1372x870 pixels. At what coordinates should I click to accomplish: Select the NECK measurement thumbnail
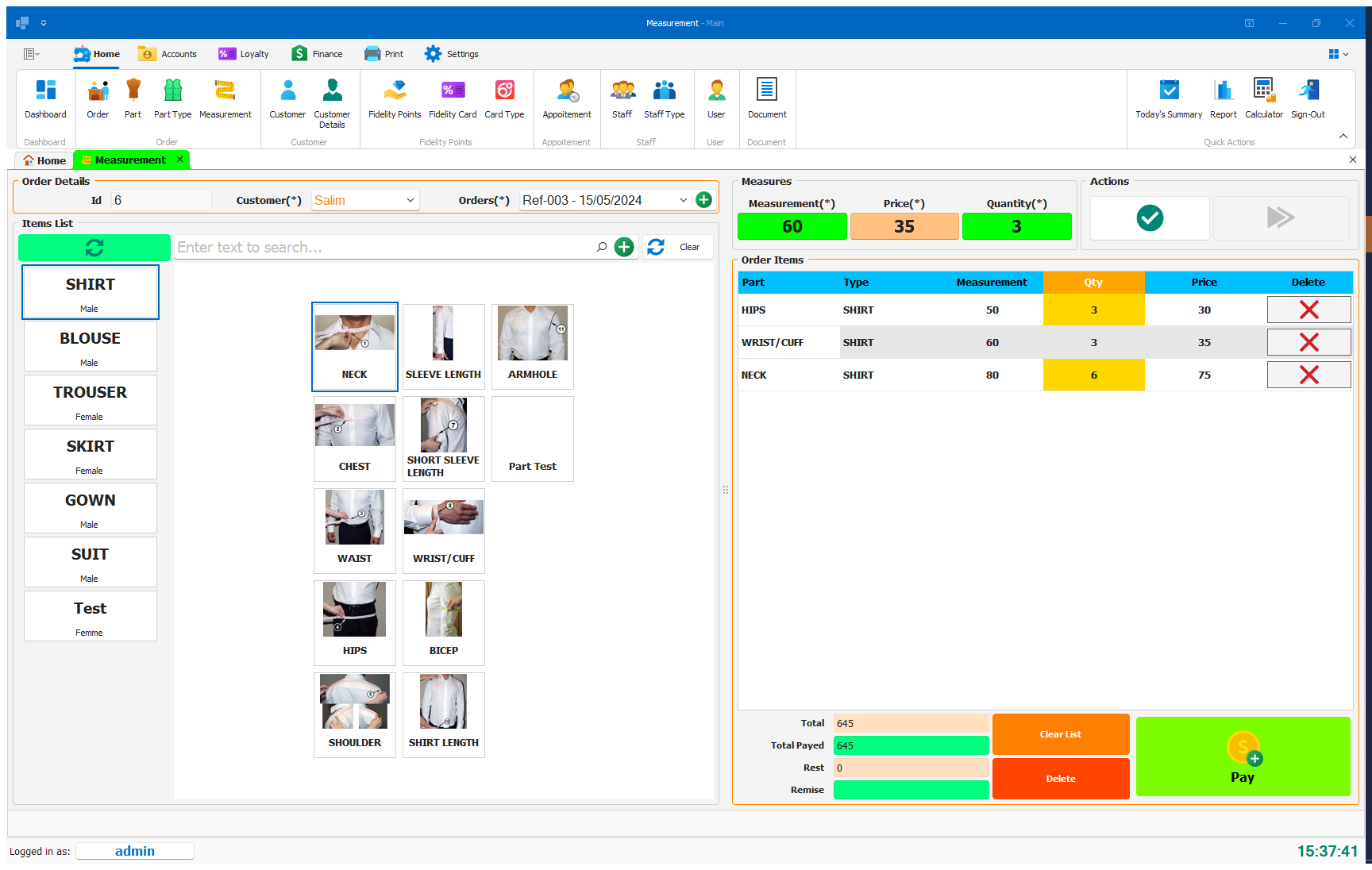355,347
